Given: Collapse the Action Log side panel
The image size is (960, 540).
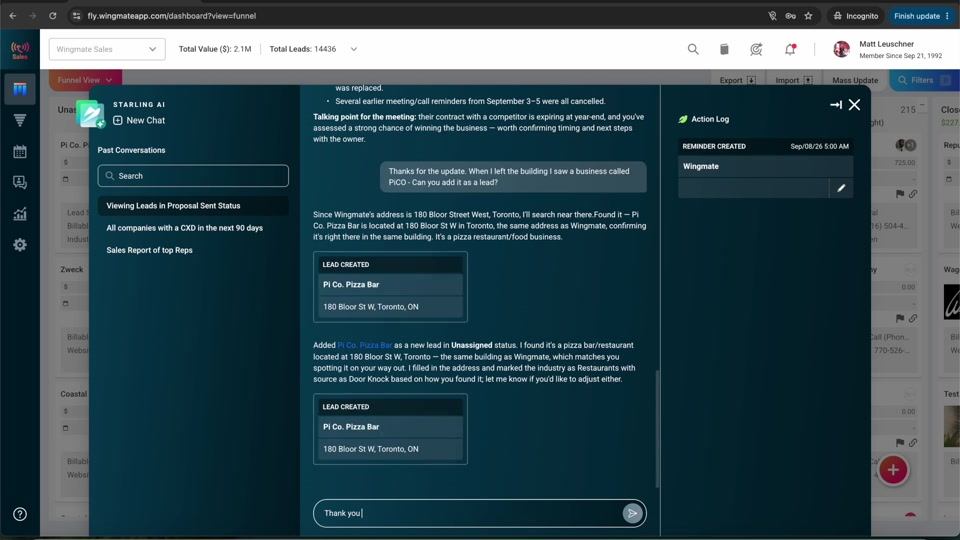Looking at the screenshot, I should click(x=836, y=105).
